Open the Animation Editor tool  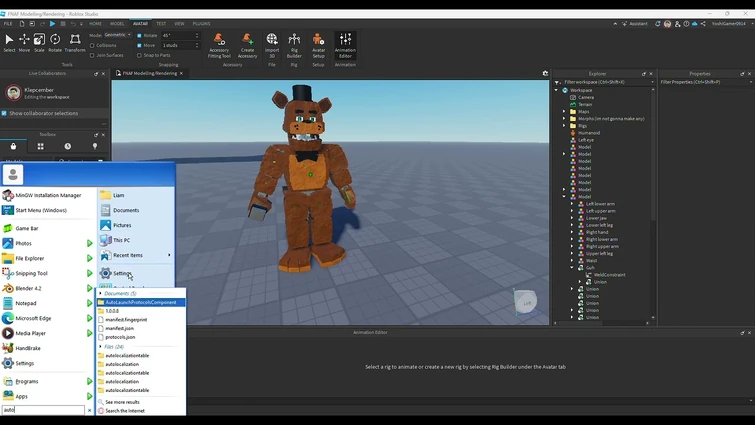pyautogui.click(x=345, y=45)
